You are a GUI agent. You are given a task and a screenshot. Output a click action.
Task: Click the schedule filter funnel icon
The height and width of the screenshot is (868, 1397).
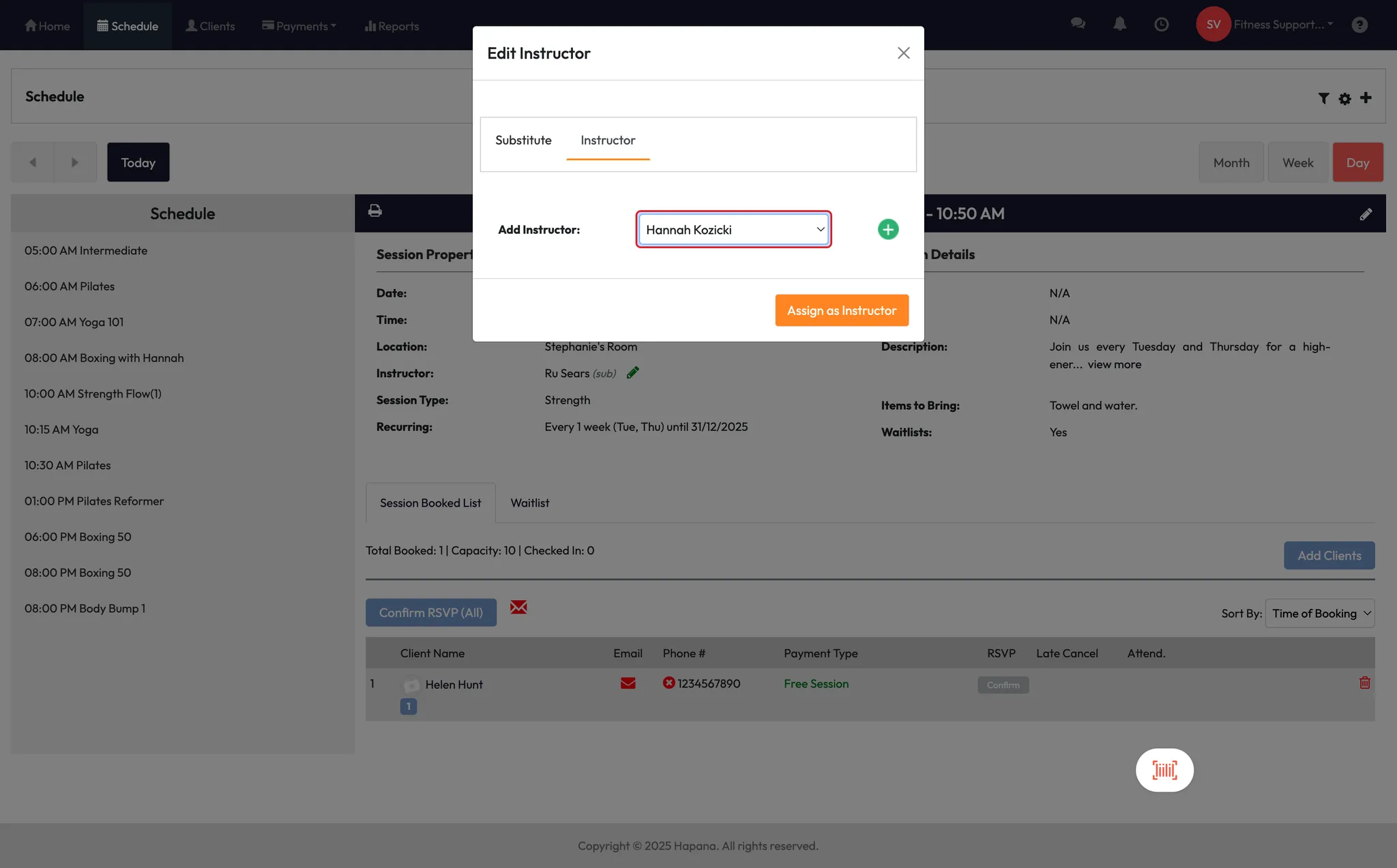click(x=1323, y=98)
